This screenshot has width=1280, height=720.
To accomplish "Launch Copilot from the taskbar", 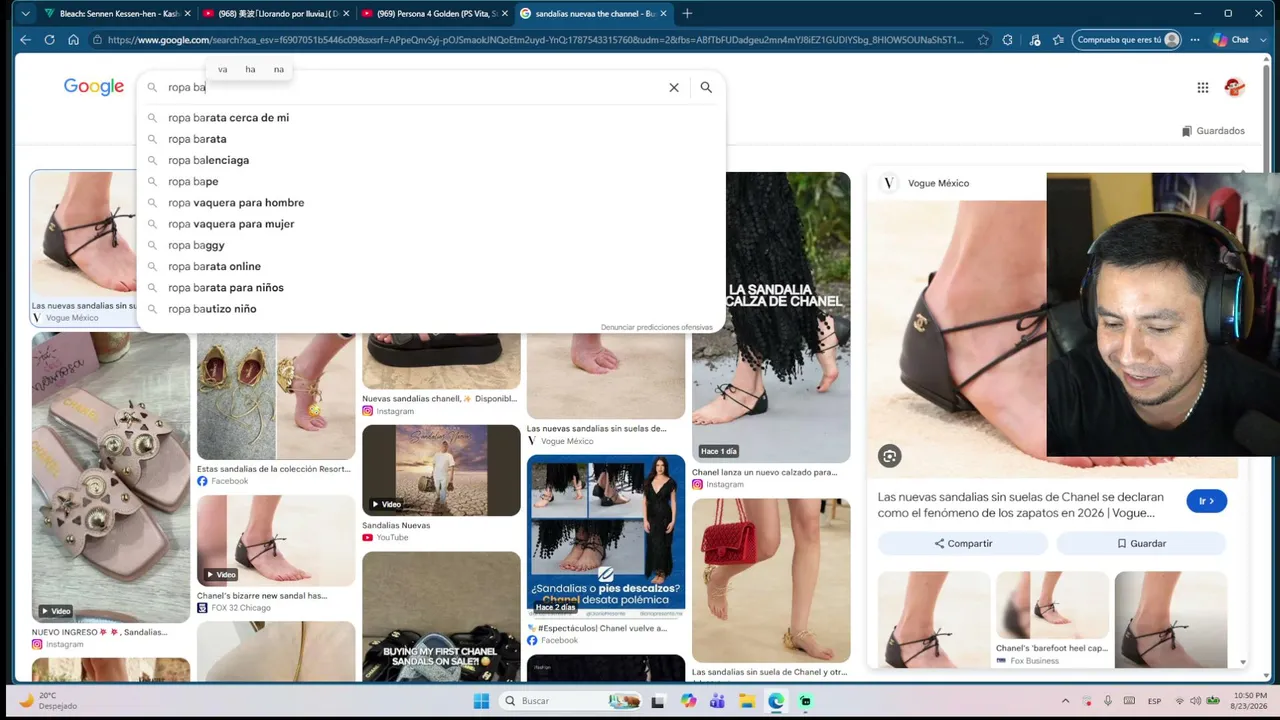I will 688,701.
